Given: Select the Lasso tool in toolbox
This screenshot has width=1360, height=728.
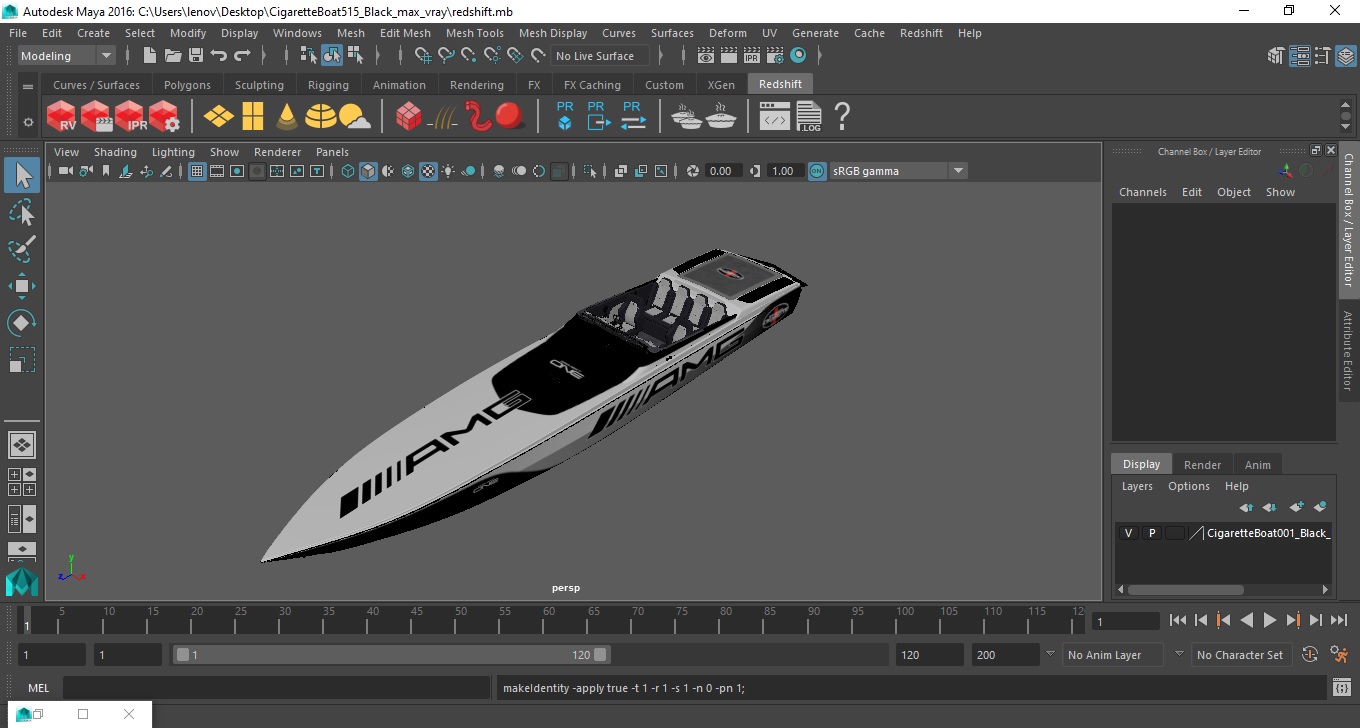Looking at the screenshot, I should pos(22,212).
